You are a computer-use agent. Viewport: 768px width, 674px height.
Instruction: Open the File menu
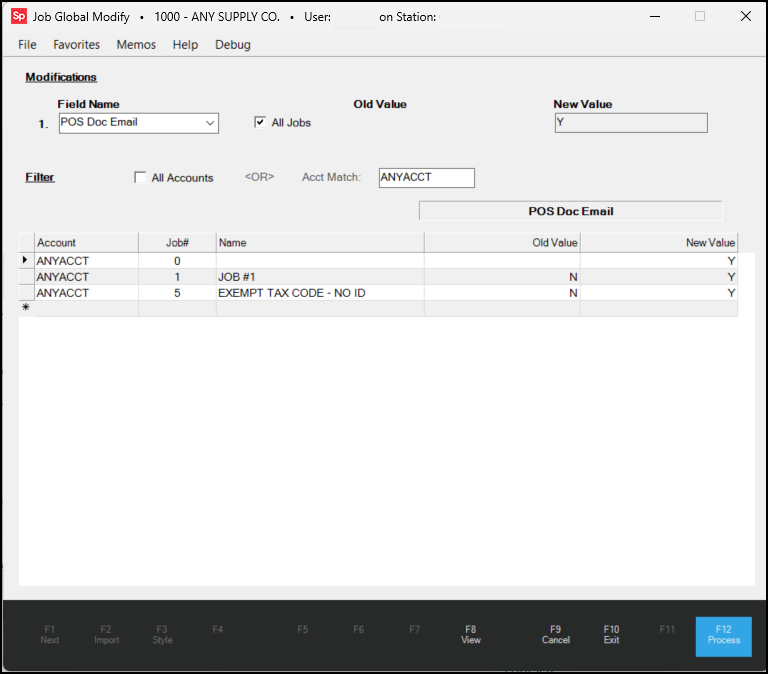[x=27, y=45]
